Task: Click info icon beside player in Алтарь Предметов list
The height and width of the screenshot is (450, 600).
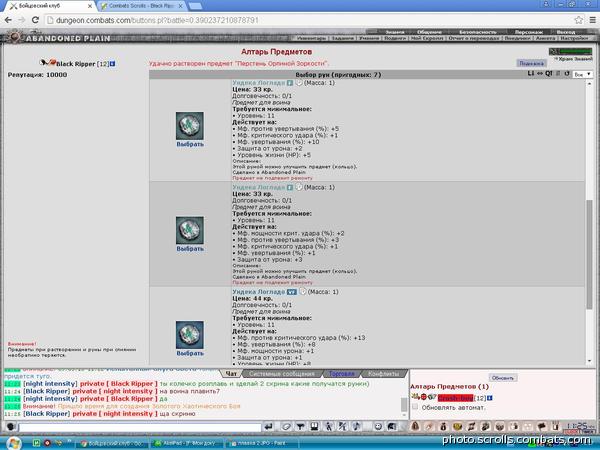Action: 489,398
